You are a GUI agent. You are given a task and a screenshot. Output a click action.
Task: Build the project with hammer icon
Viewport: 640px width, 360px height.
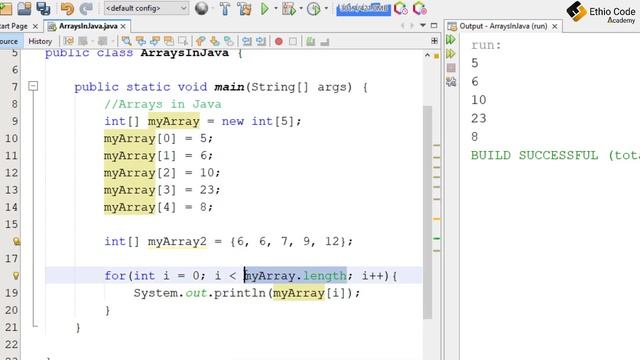pos(225,9)
